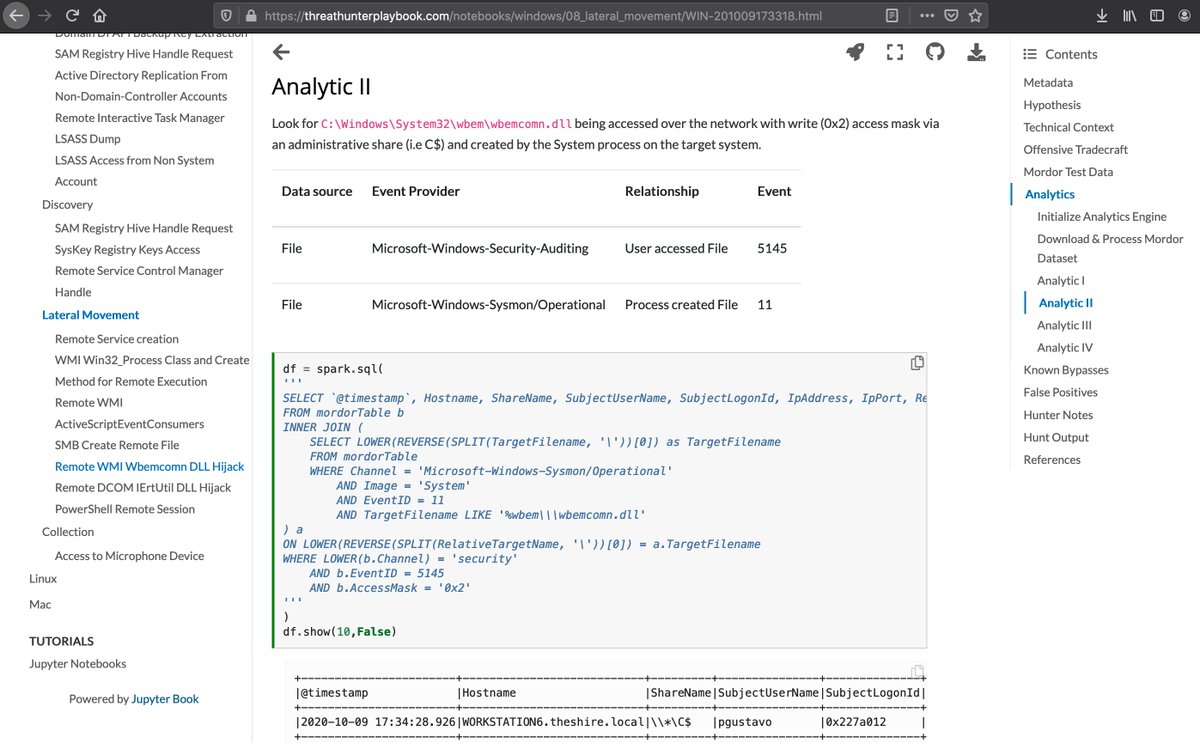Image resolution: width=1200 pixels, height=743 pixels.
Task: Download the notebook via the download icon
Action: [x=976, y=52]
